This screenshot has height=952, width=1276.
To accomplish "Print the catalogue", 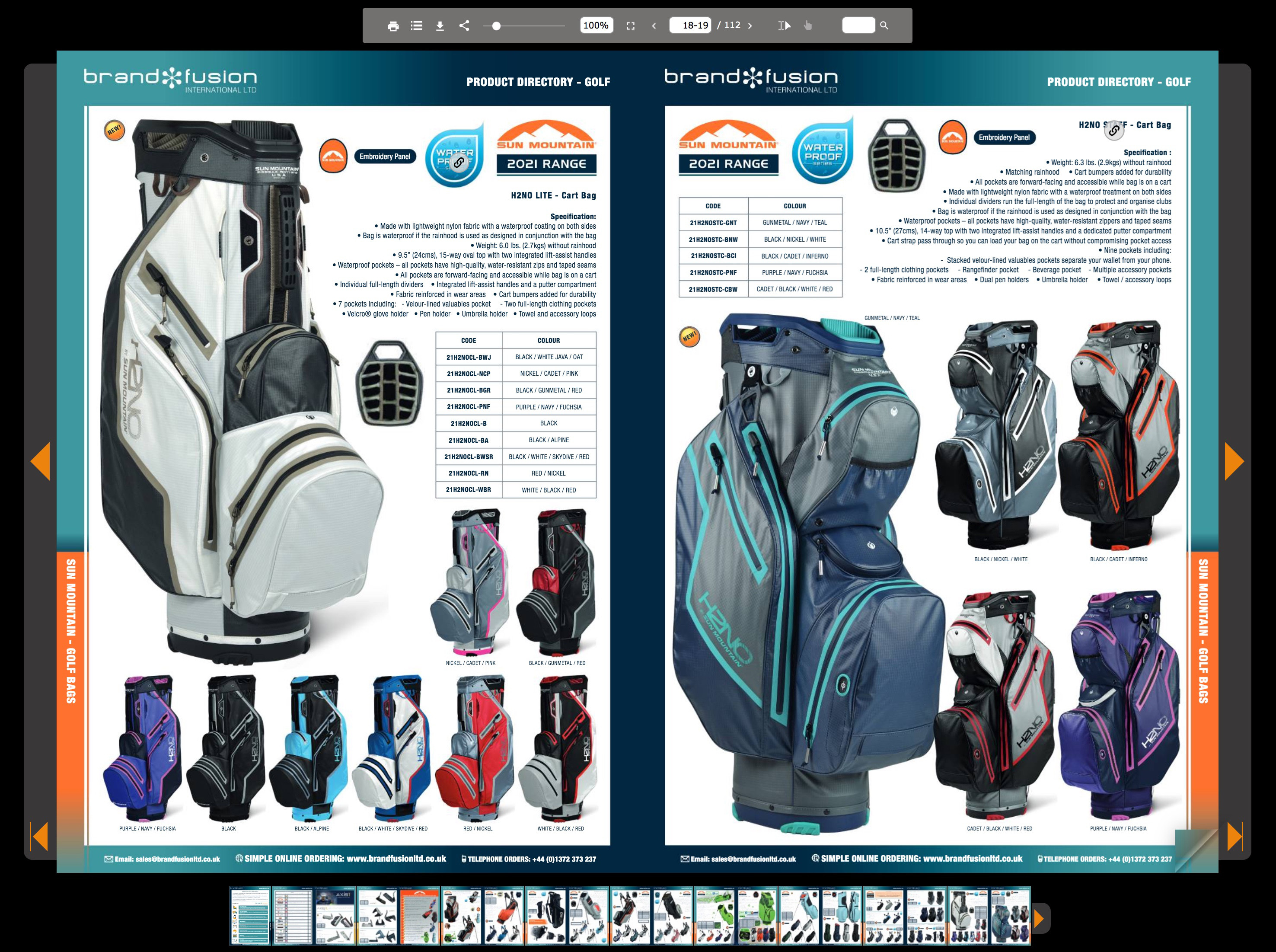I will pos(393,26).
